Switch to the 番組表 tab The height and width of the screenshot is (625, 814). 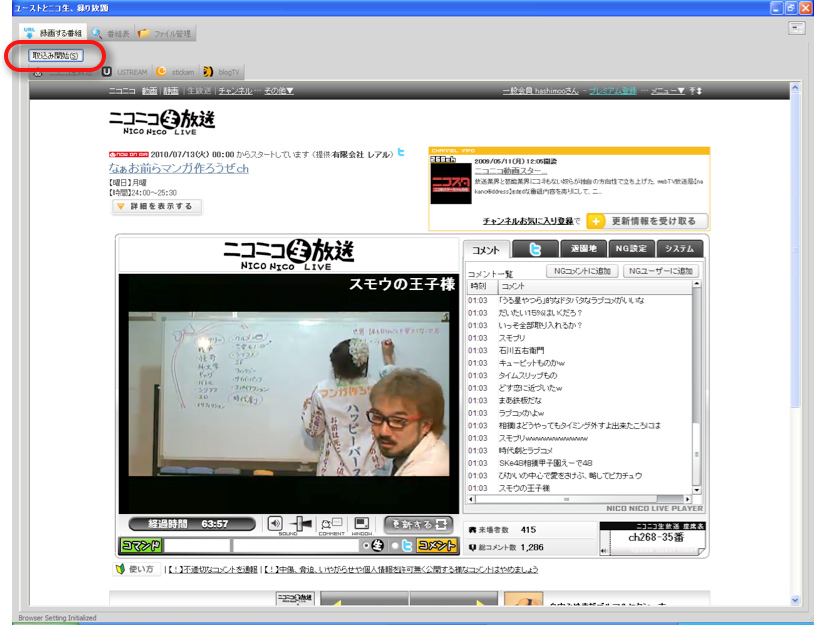(111, 33)
